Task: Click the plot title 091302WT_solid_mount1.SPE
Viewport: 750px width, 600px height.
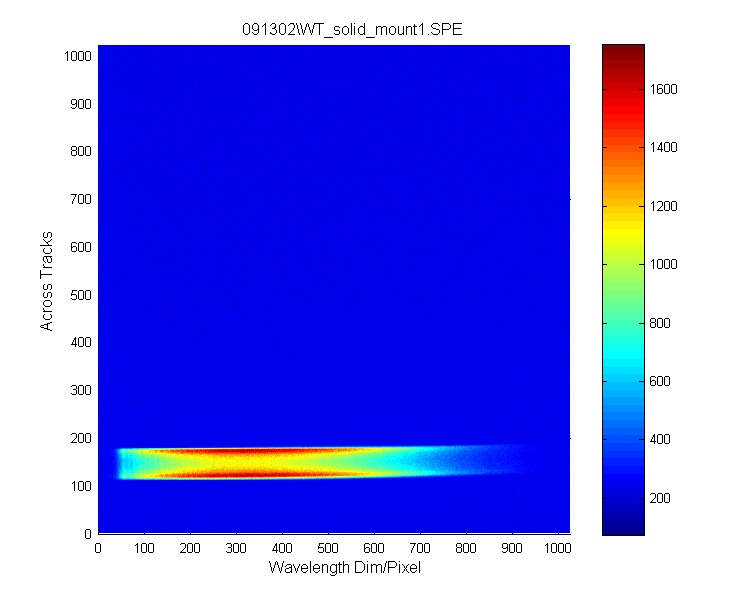Action: tap(352, 30)
